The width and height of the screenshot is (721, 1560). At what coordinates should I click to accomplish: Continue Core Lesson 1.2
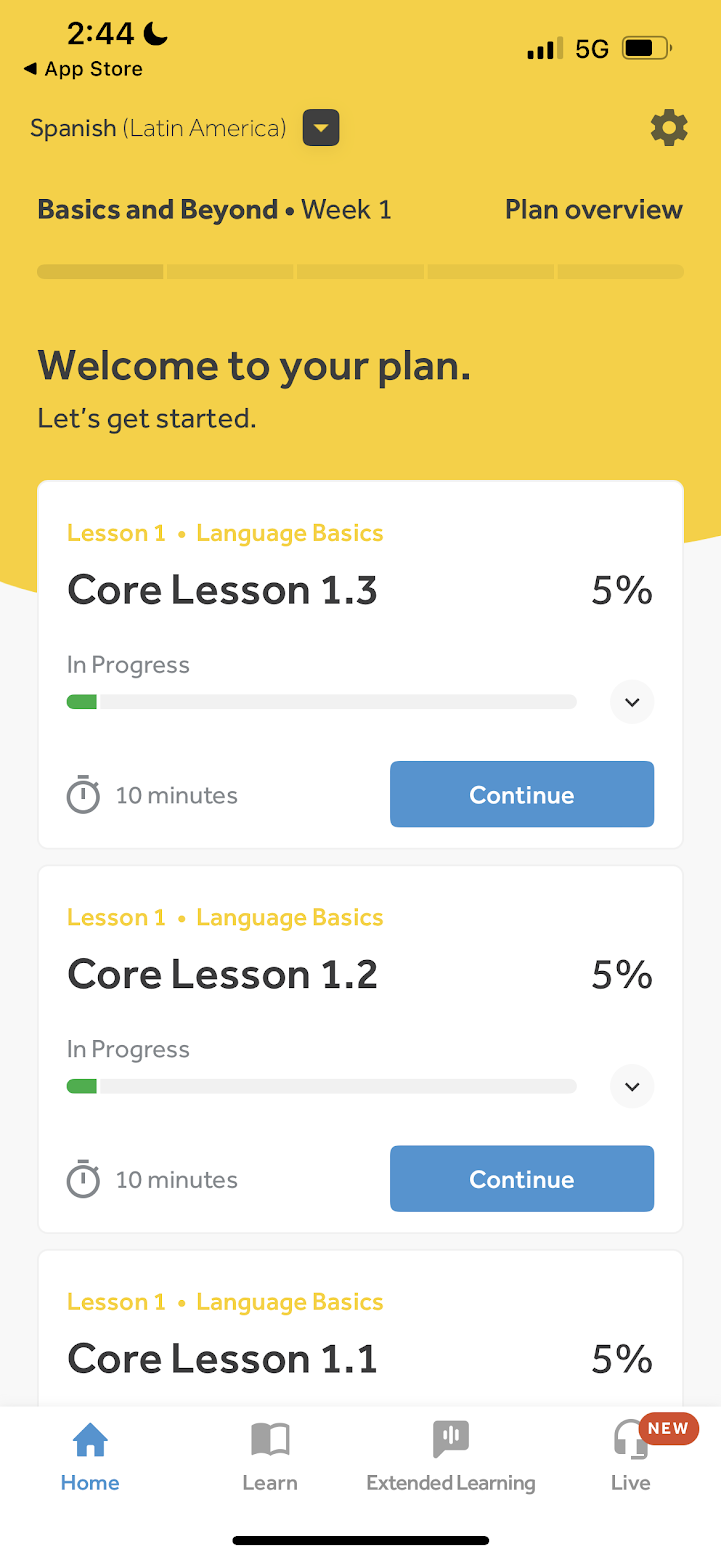(x=522, y=1180)
